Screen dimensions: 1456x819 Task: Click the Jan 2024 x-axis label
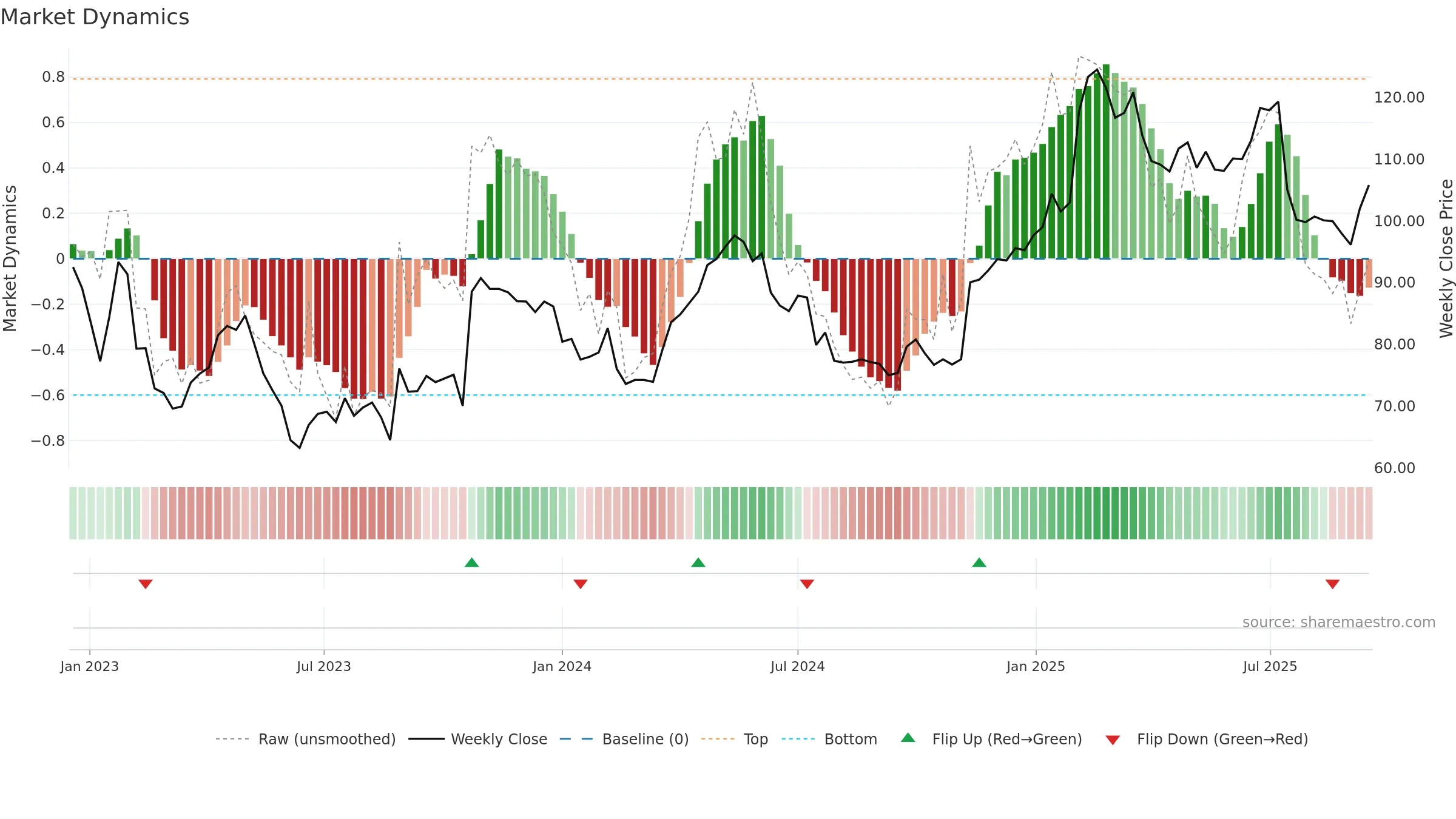coord(562,666)
